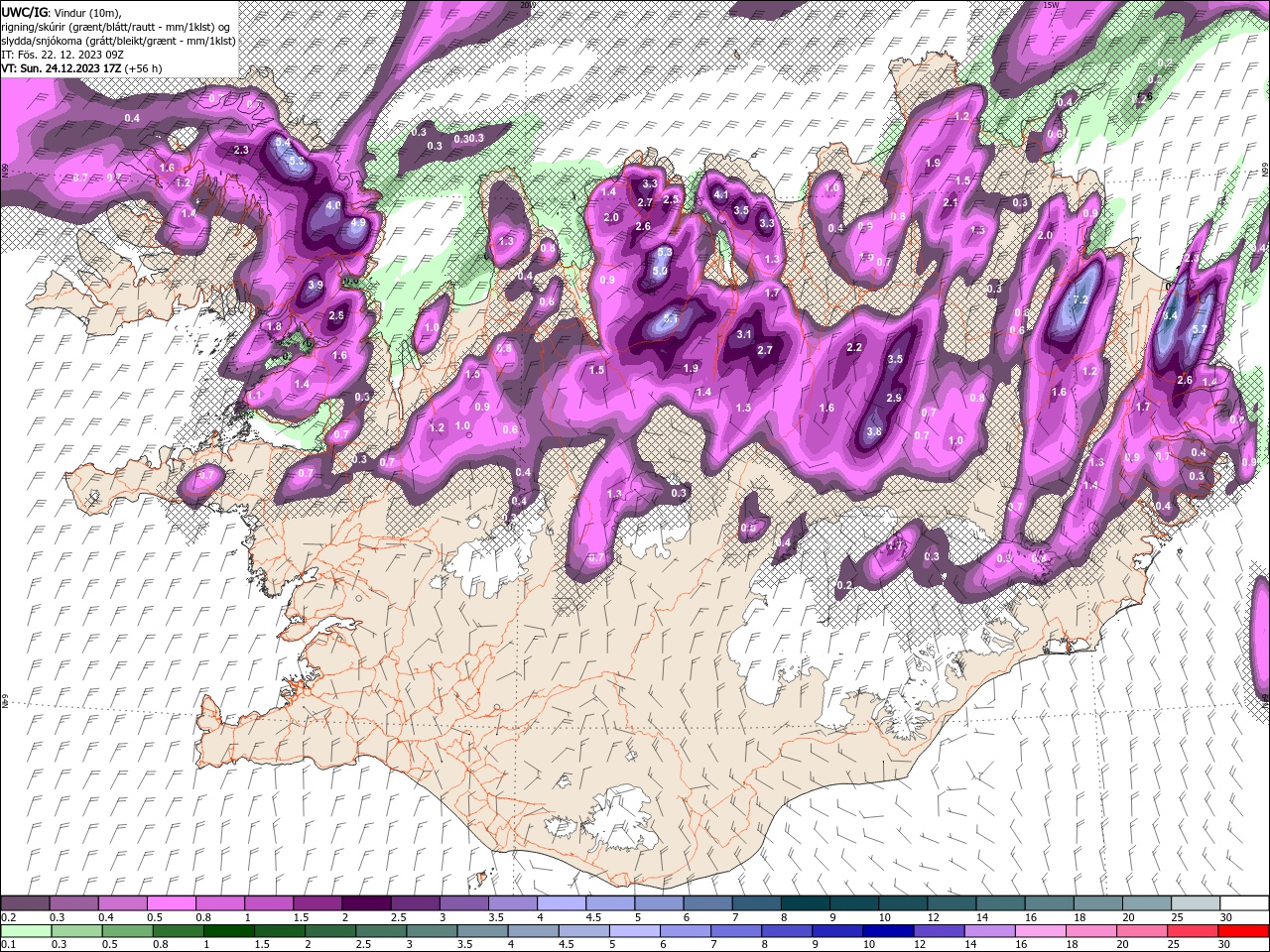Screen dimensions: 1270x952
Task: Pick the deep blue rain swatch between 10 and 12
Action: 886,931
